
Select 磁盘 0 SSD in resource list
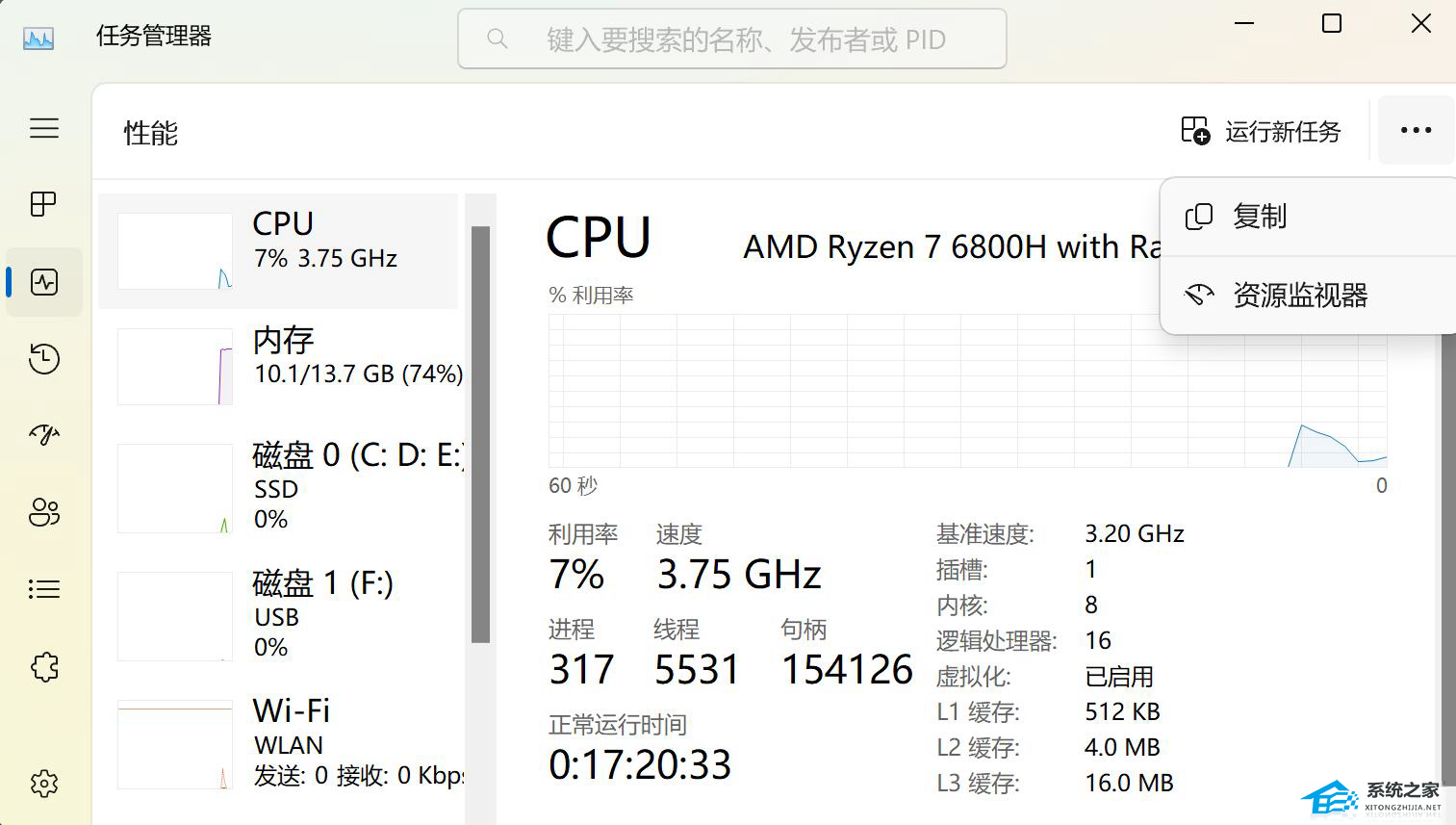pos(279,487)
